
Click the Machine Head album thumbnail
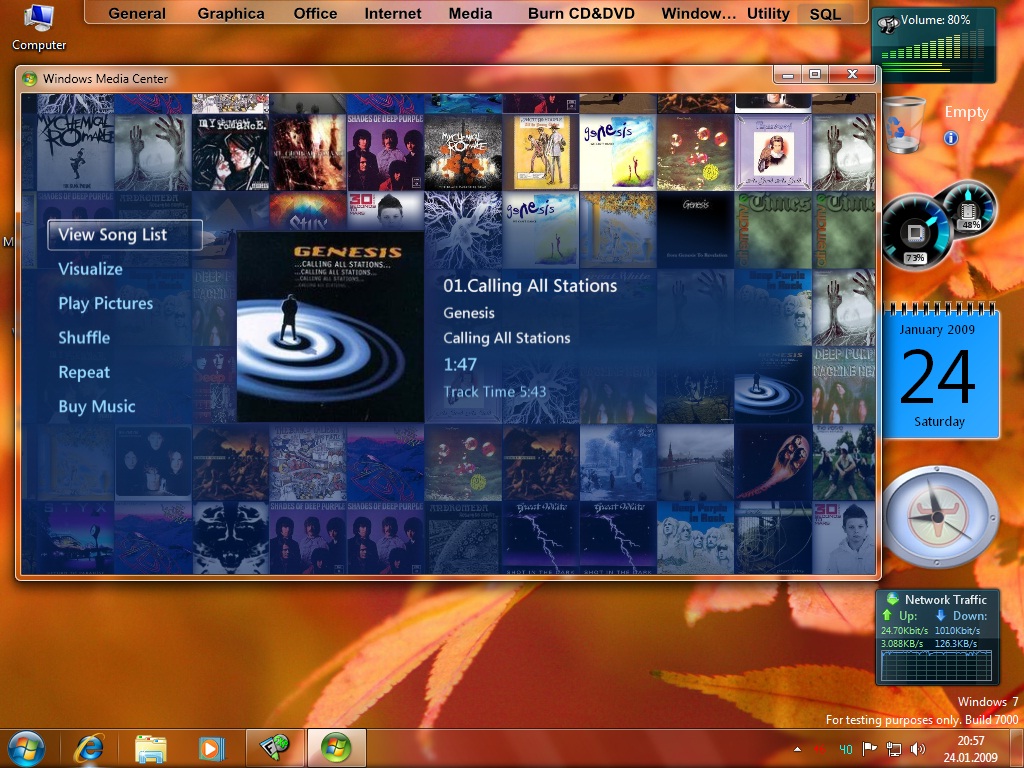click(844, 385)
